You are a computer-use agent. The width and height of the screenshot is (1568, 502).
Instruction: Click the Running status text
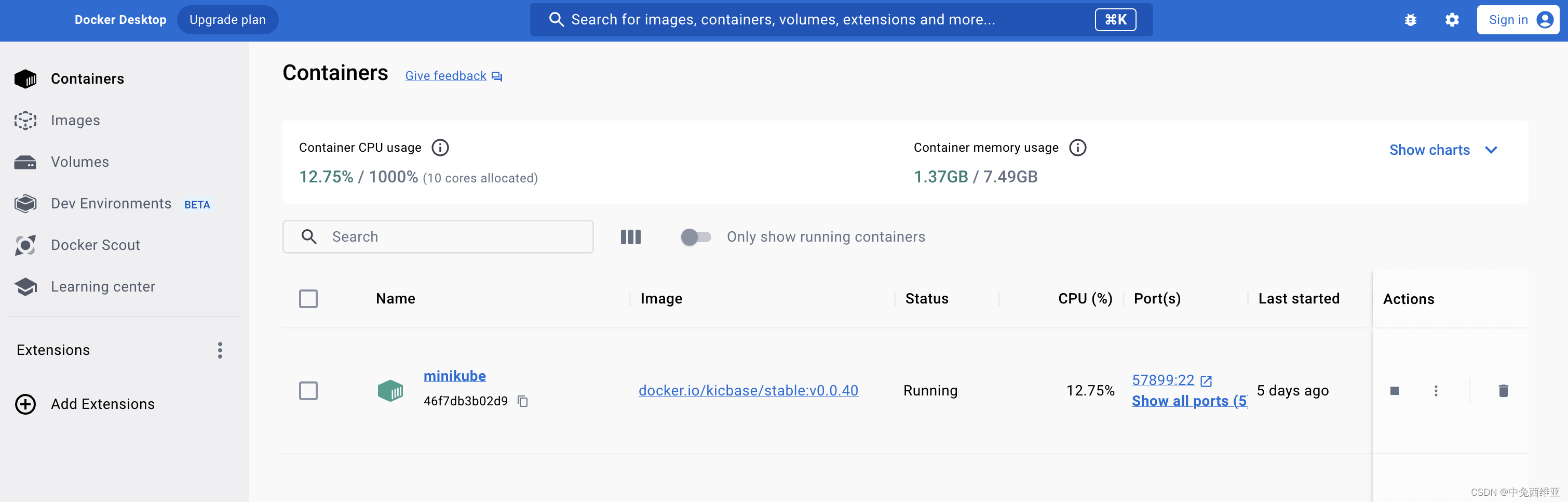coord(930,390)
